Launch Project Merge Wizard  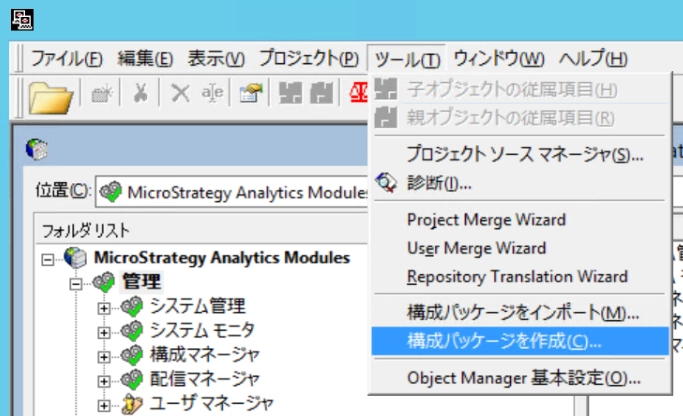520,220
